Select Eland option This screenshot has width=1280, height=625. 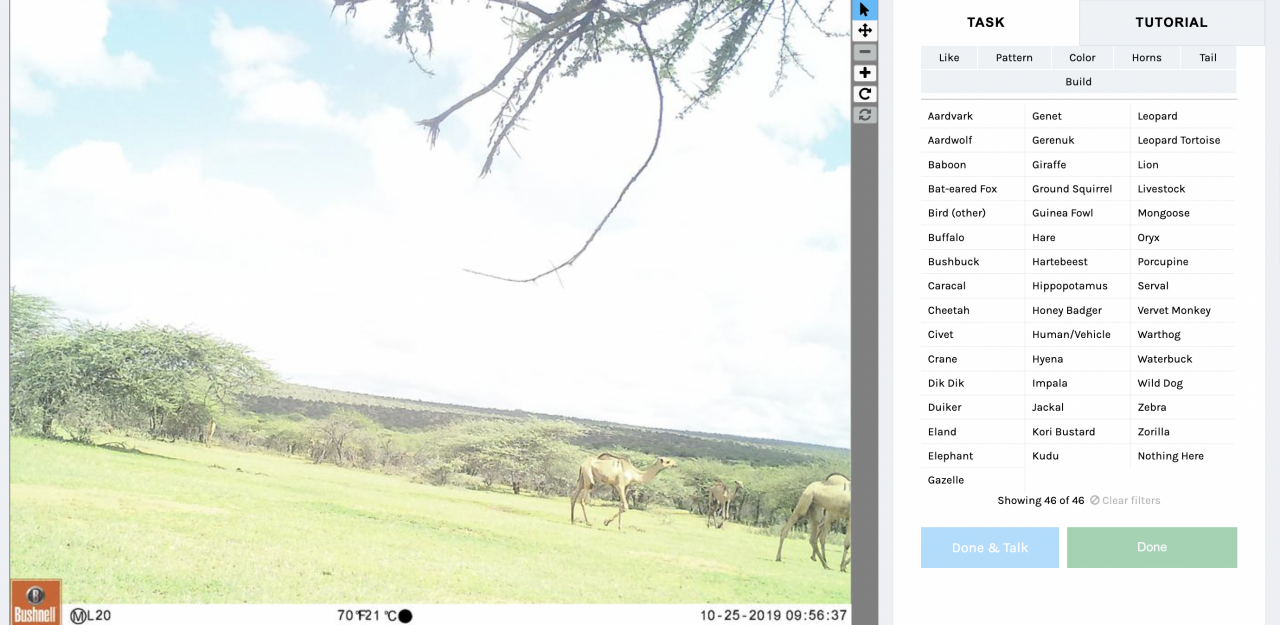point(973,432)
